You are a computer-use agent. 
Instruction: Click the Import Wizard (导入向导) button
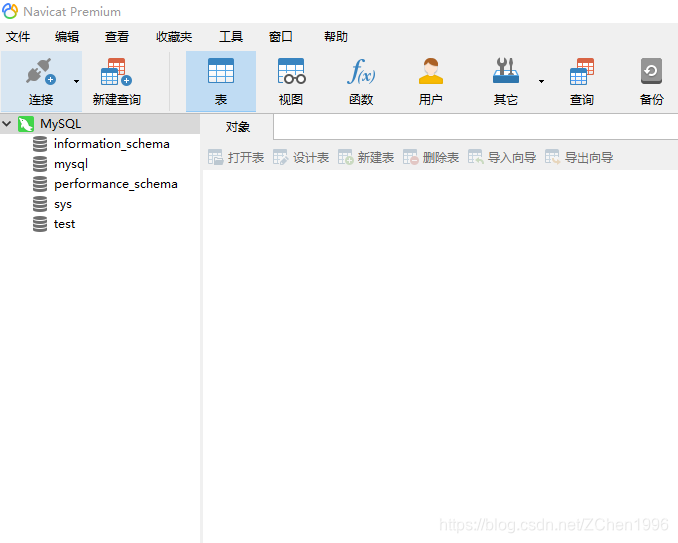502,157
